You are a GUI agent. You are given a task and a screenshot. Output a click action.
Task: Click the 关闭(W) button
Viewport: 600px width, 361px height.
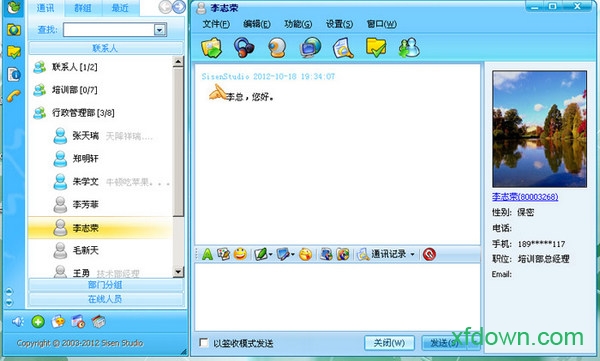pyautogui.click(x=389, y=343)
